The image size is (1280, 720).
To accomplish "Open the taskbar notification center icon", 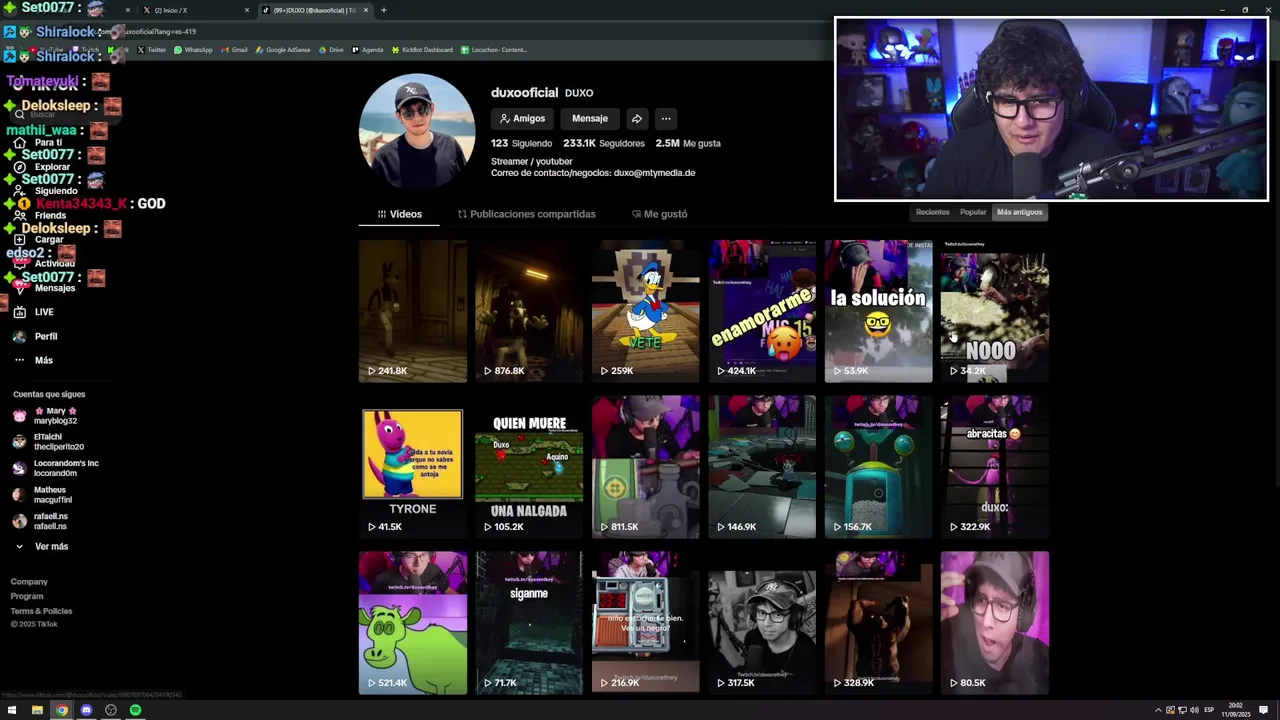I will coord(1264,710).
